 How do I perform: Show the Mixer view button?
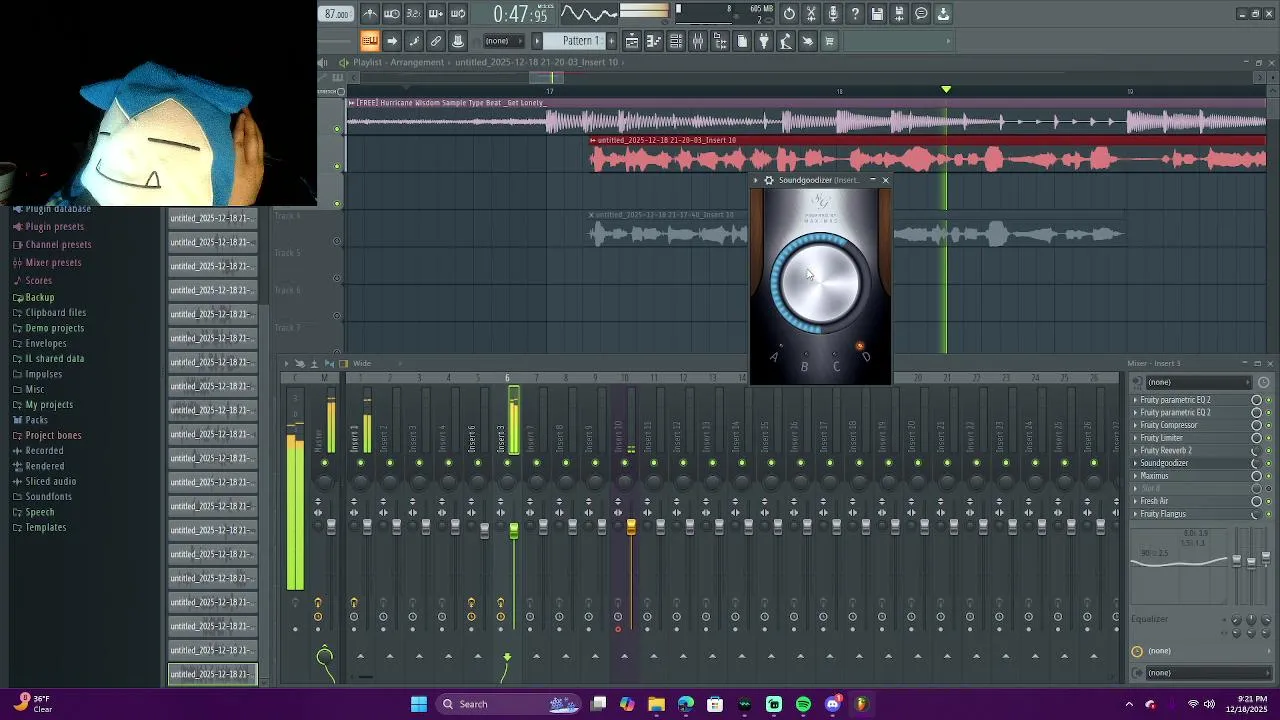698,41
